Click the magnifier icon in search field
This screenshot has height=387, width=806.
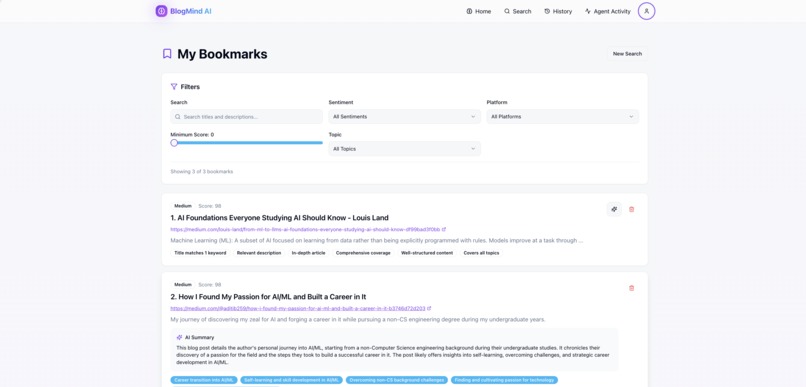(177, 117)
